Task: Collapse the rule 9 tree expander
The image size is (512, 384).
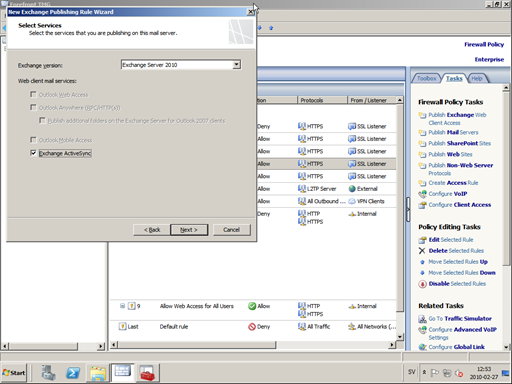Action: point(122,306)
